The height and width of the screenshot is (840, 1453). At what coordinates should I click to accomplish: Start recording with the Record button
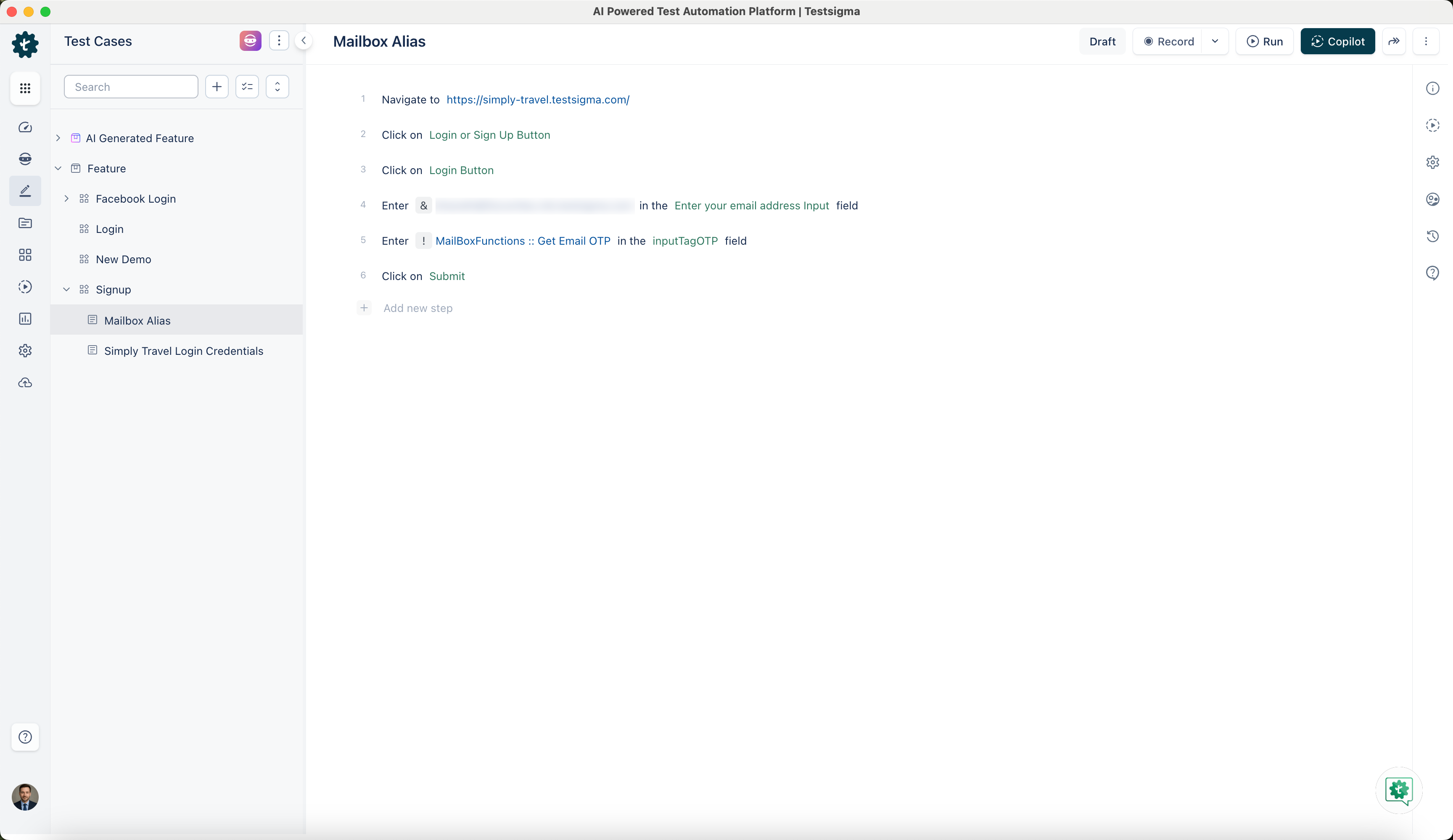tap(1168, 42)
